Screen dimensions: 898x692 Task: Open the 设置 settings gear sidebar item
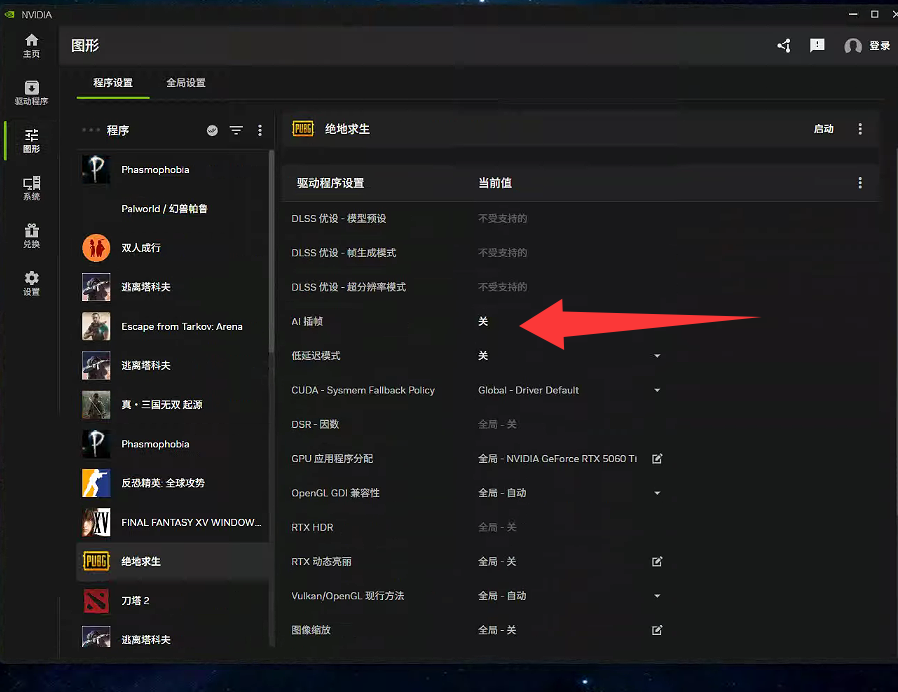click(x=31, y=284)
